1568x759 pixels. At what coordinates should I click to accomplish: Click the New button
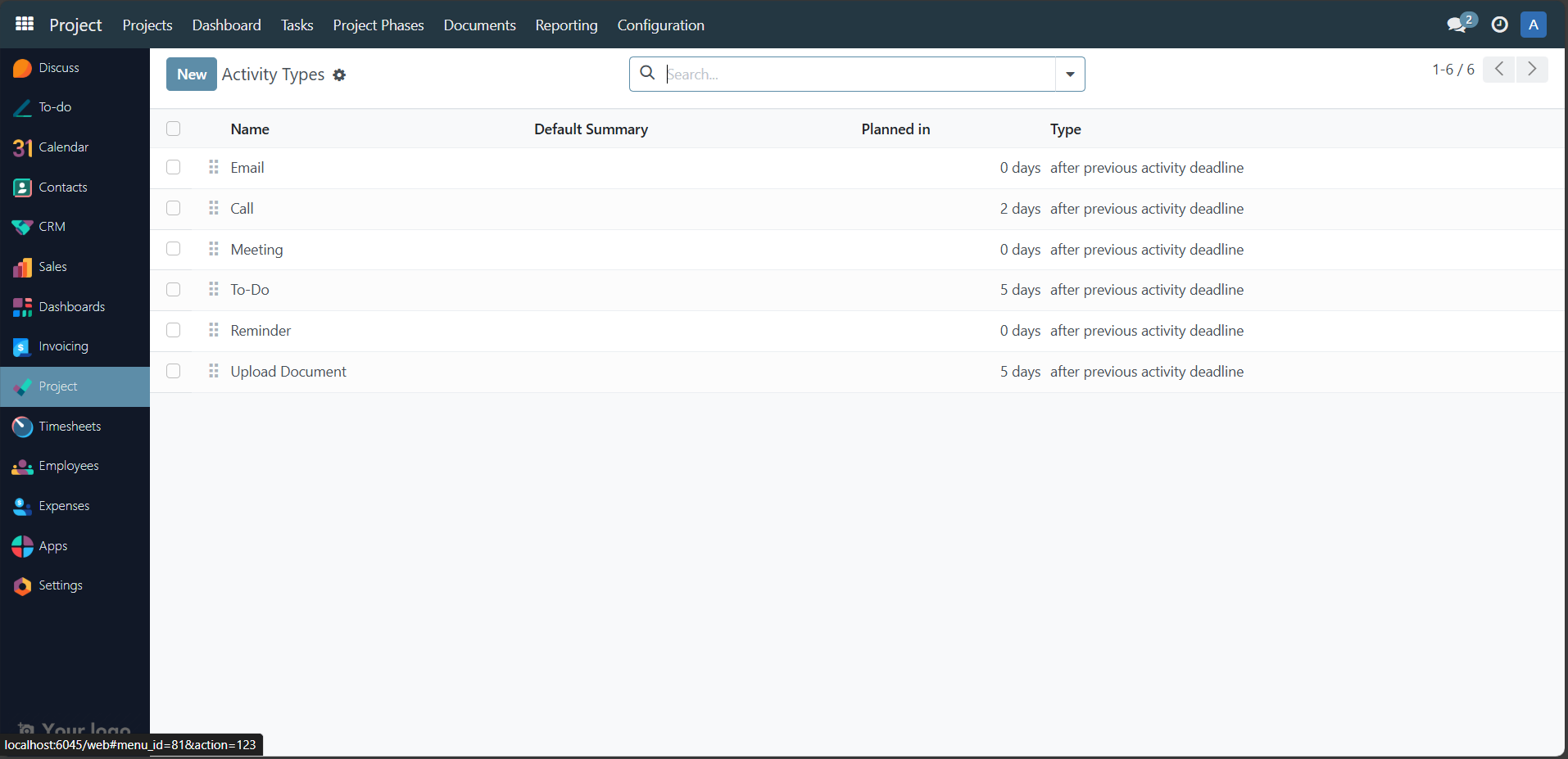point(190,74)
